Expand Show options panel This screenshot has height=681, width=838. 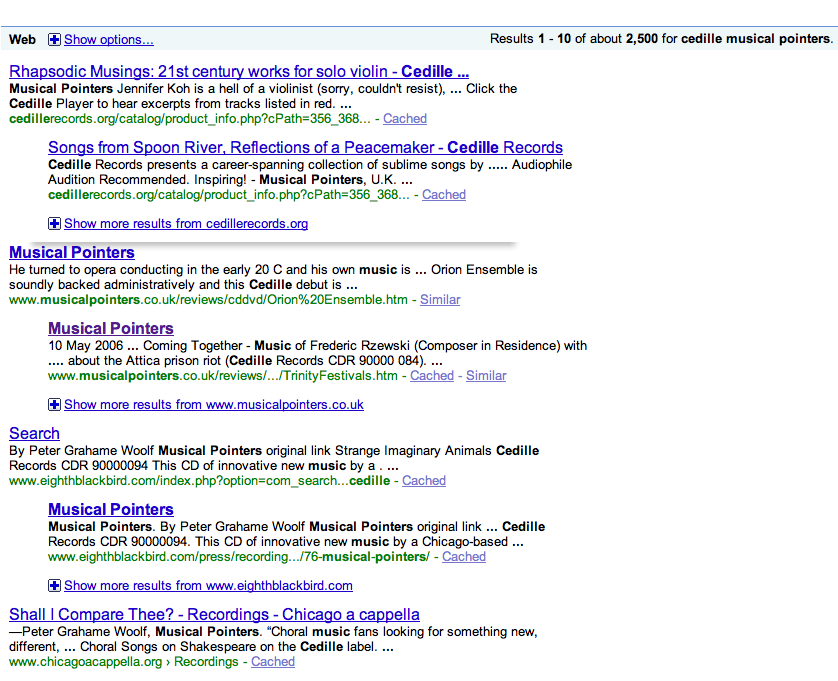108,39
